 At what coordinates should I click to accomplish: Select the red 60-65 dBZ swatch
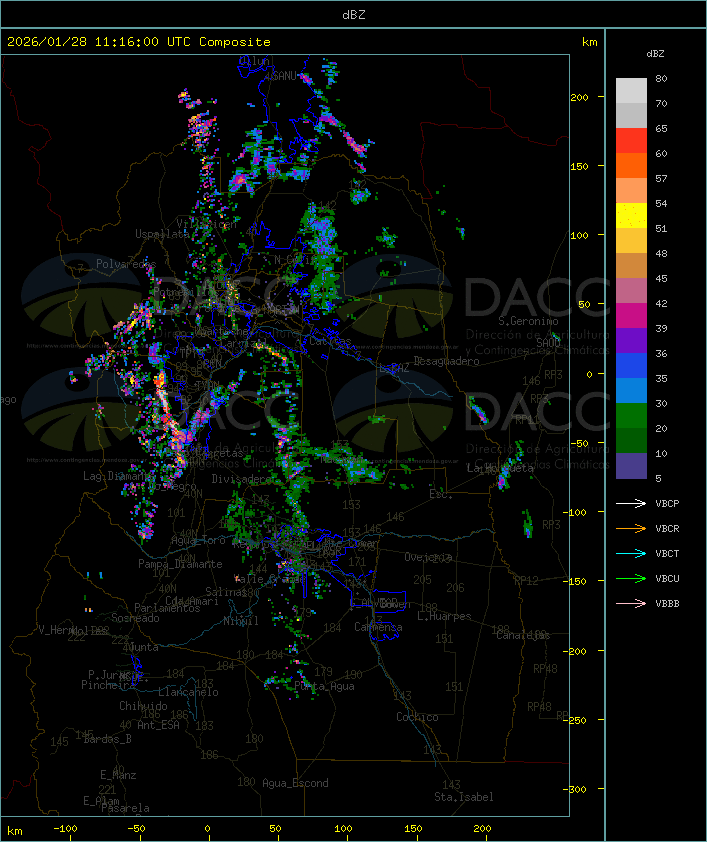click(x=631, y=141)
